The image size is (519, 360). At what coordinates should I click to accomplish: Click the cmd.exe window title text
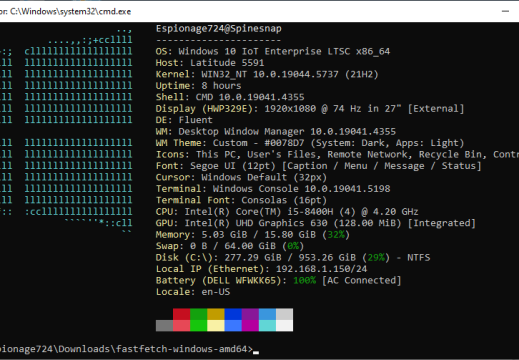coord(66,12)
